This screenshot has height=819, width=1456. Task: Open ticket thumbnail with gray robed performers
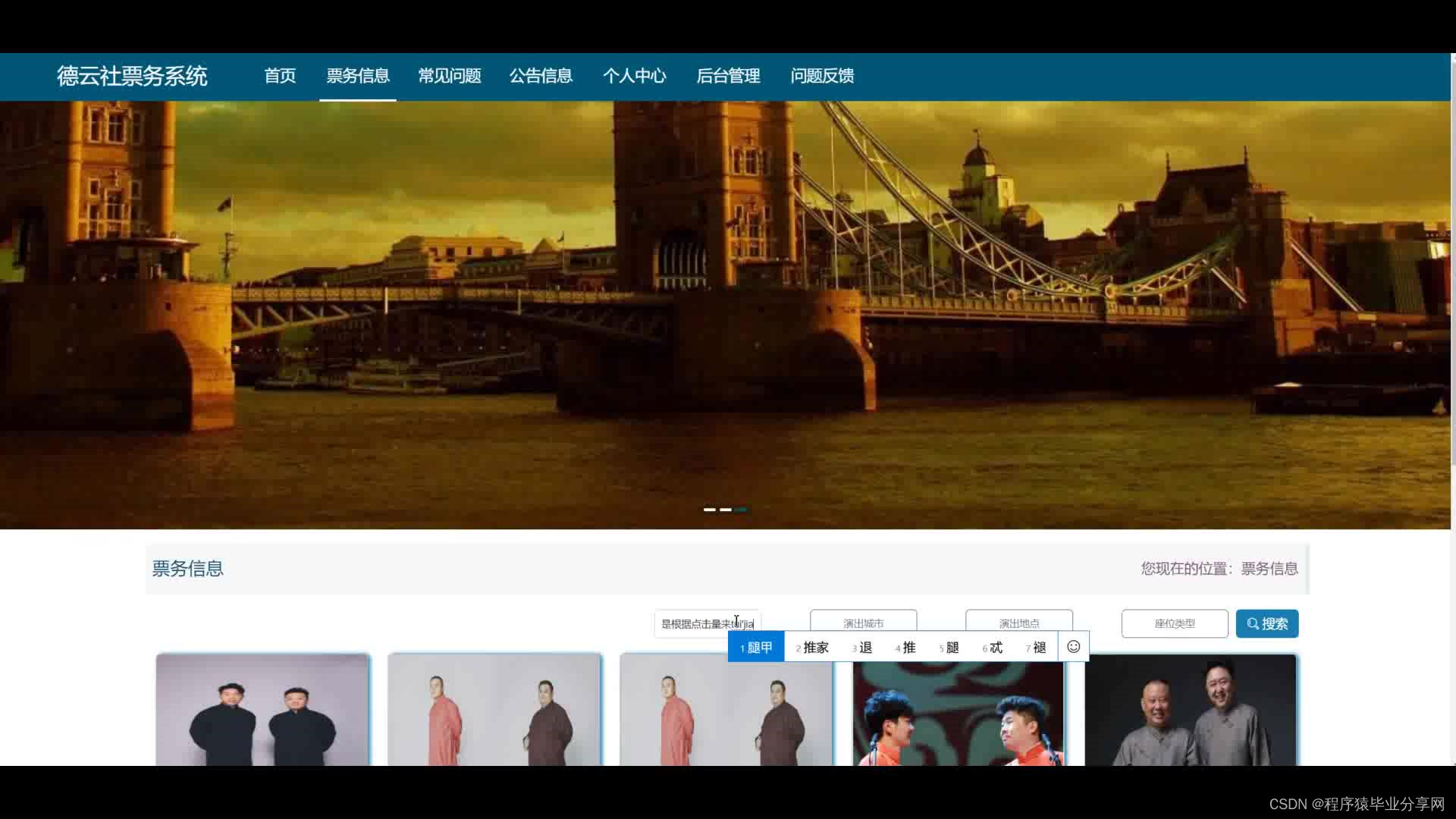coord(1190,713)
